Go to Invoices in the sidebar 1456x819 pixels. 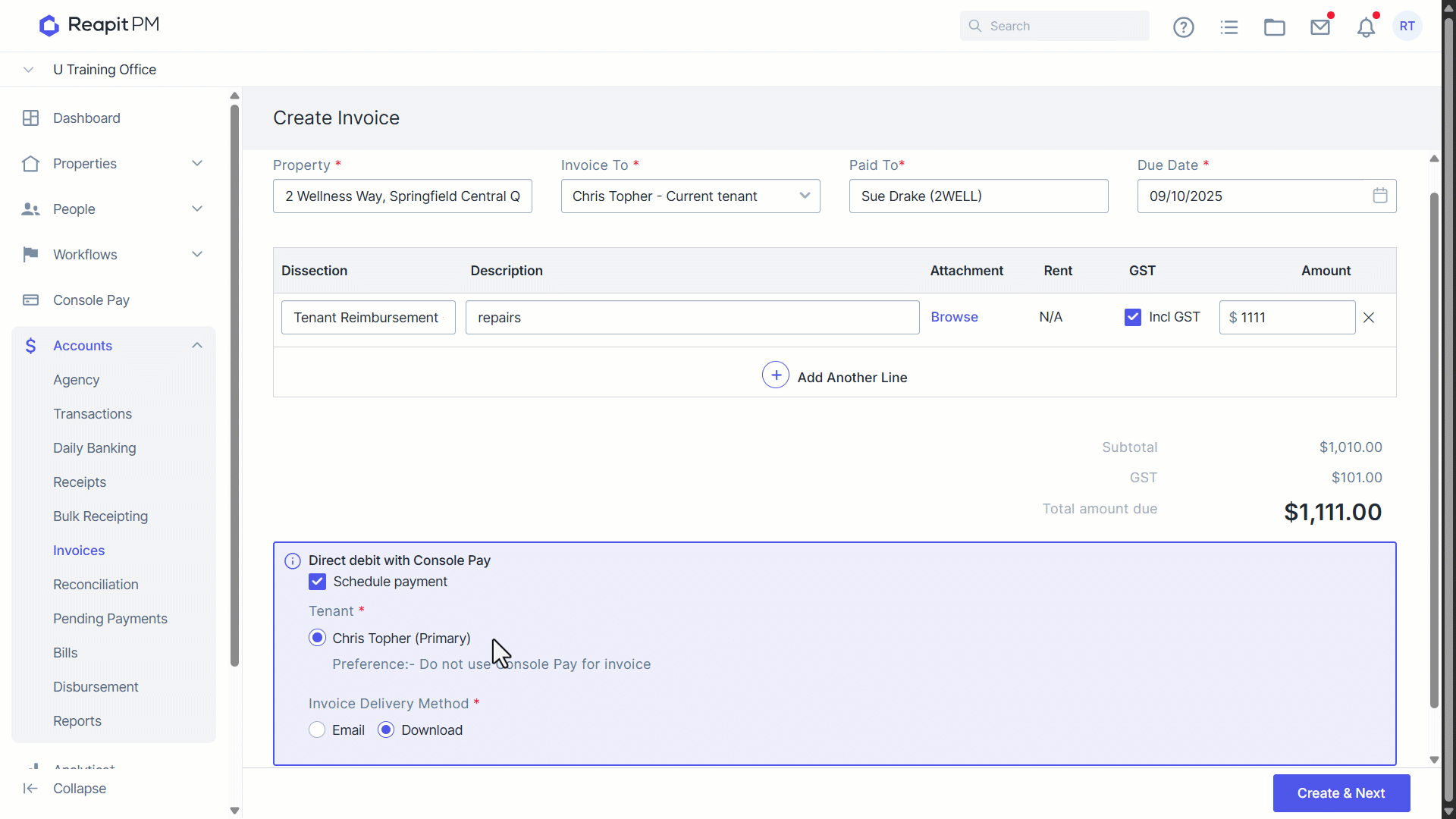pyautogui.click(x=79, y=551)
